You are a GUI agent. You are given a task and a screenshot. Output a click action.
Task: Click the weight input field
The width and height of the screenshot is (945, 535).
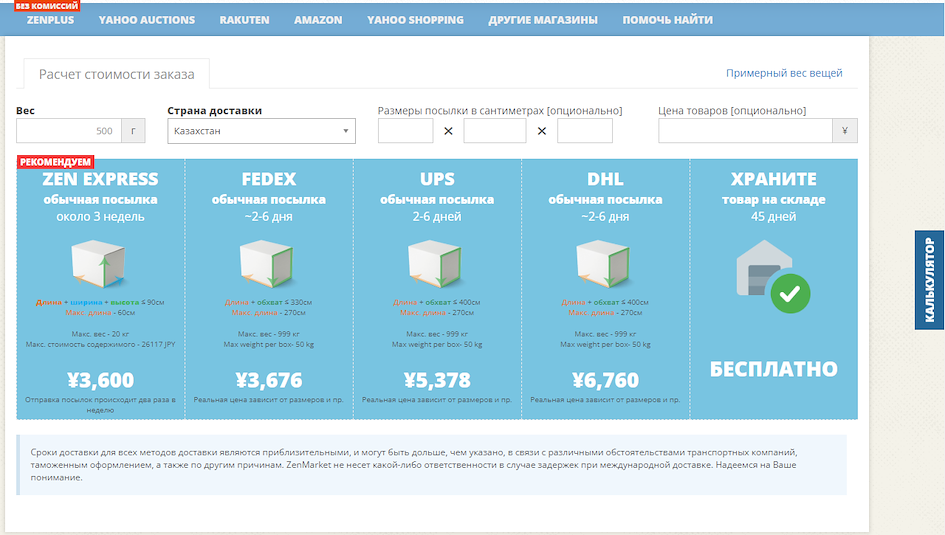69,131
